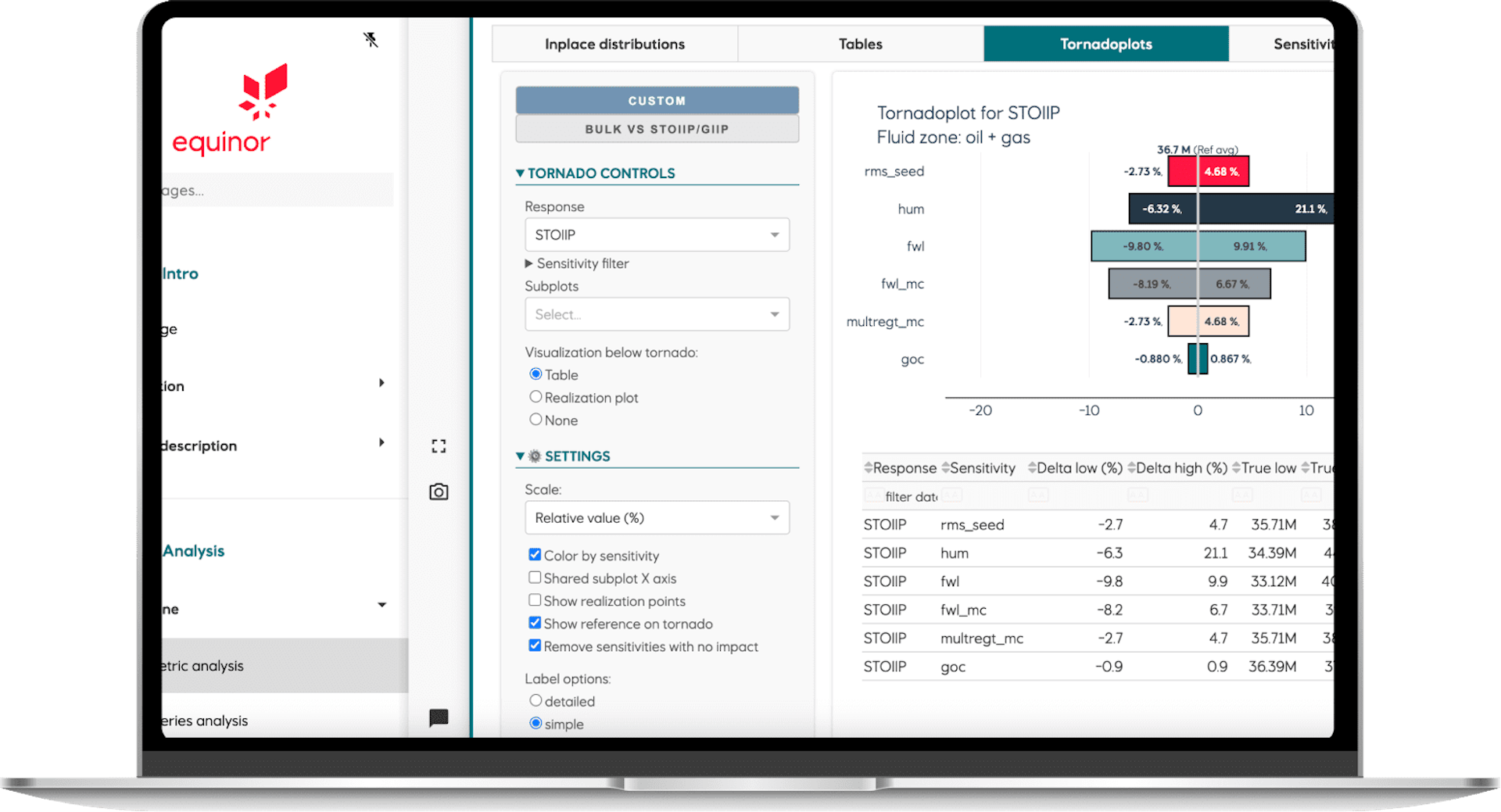Click the settings gear icon

[535, 456]
